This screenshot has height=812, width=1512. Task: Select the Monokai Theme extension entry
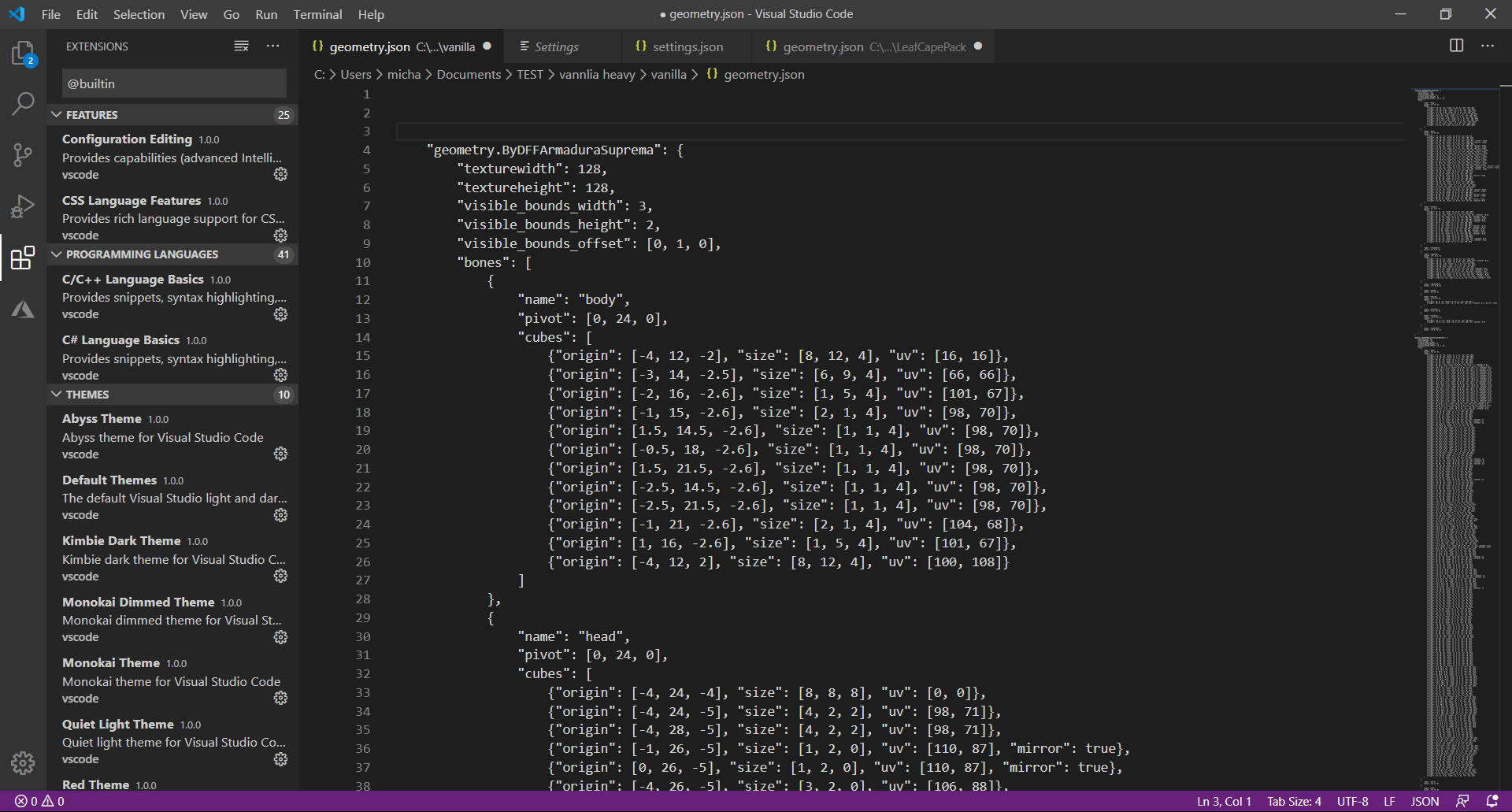click(x=173, y=680)
